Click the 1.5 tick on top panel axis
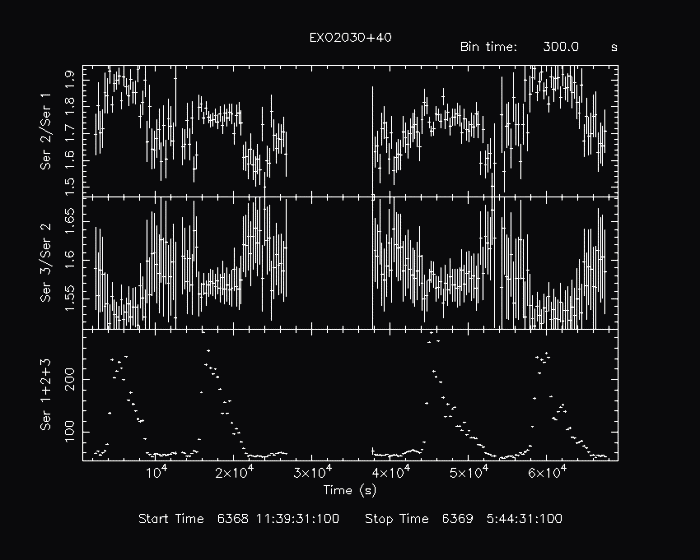700x560 pixels. point(72,186)
